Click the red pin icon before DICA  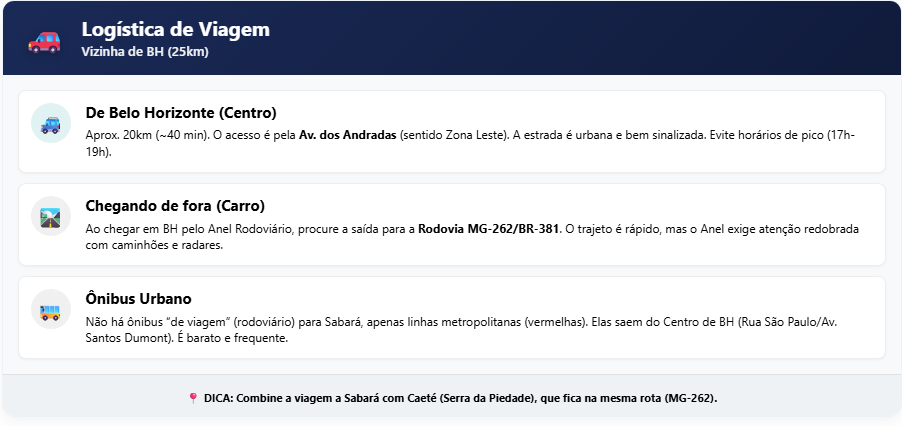point(192,398)
